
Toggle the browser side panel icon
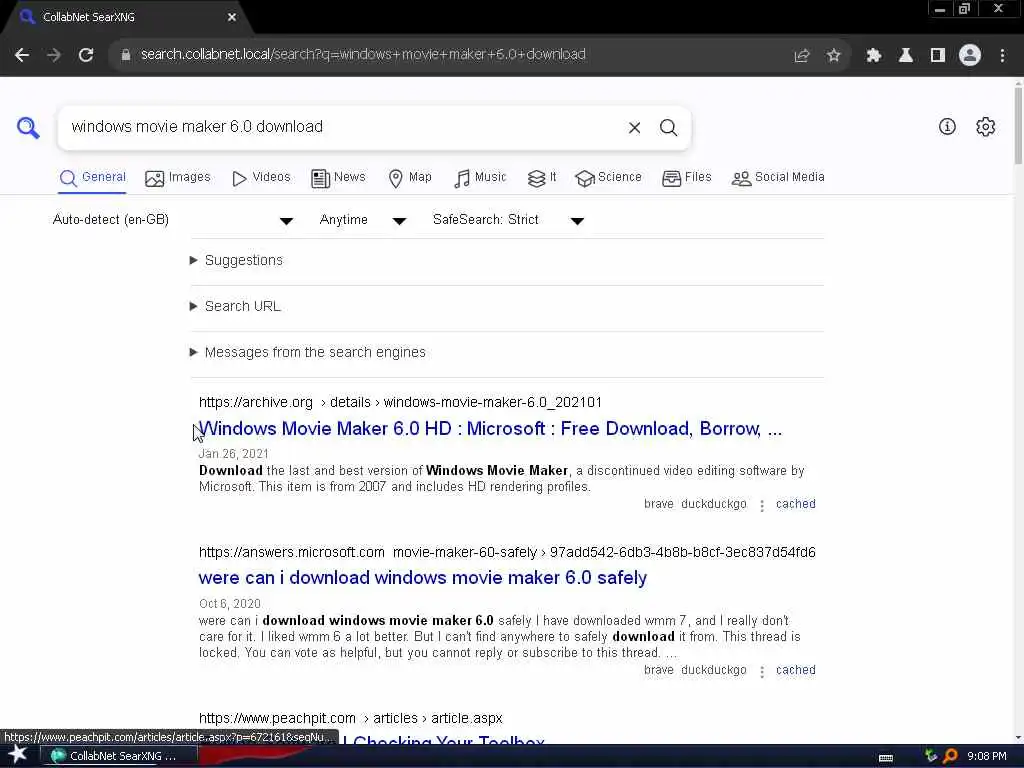(x=937, y=56)
